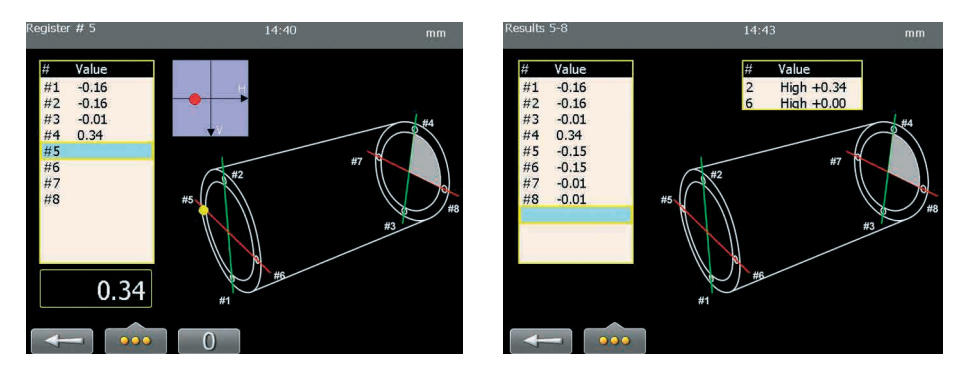
Task: Open the three-dot menu in Results screen
Action: pyautogui.click(x=614, y=339)
